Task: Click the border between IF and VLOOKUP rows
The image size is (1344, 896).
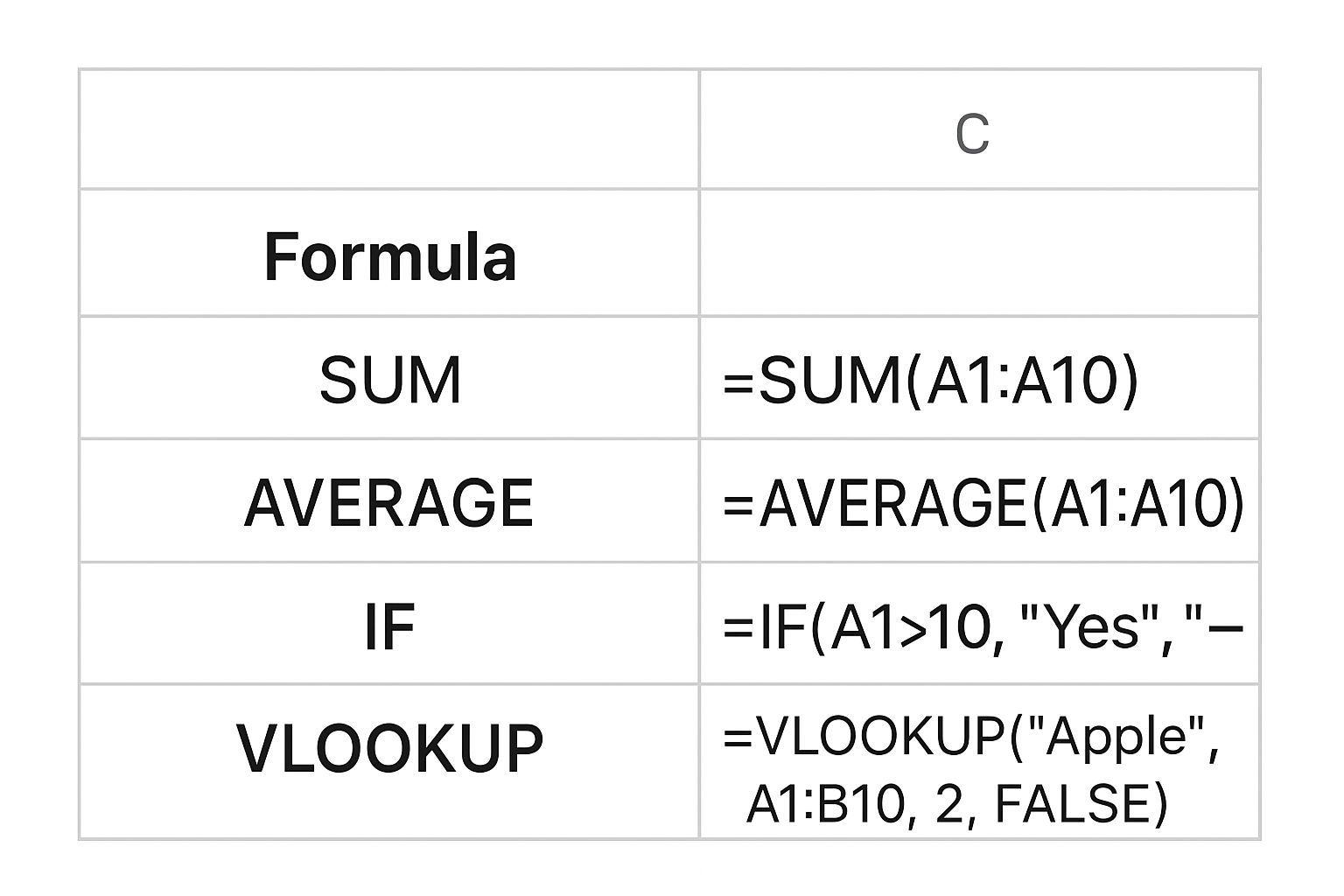Action: point(669,684)
